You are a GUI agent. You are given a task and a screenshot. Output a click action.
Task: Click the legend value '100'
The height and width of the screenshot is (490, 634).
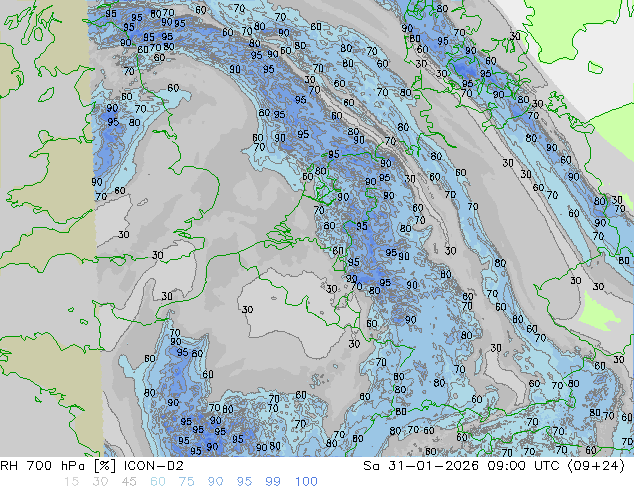tap(306, 482)
